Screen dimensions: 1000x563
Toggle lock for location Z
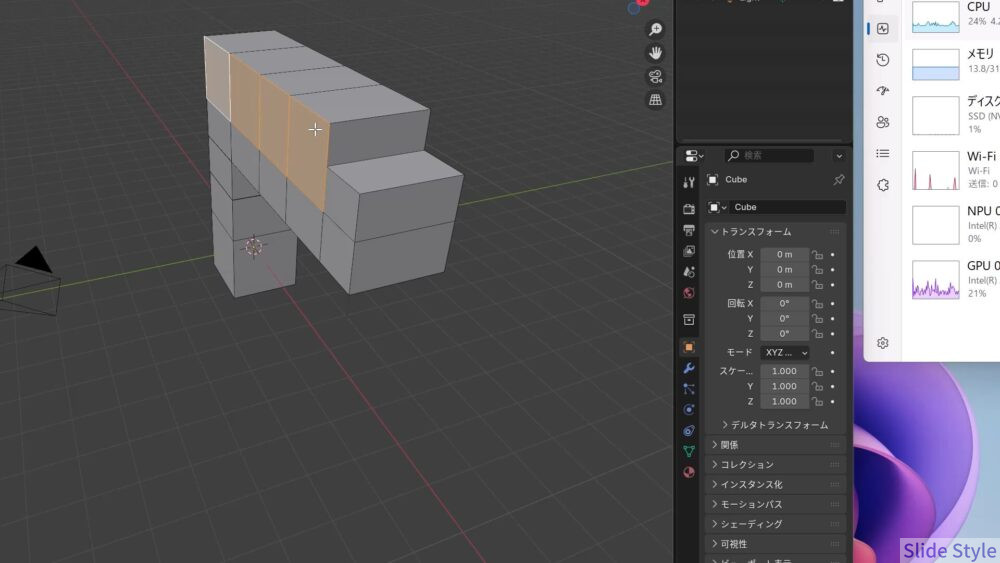point(817,285)
